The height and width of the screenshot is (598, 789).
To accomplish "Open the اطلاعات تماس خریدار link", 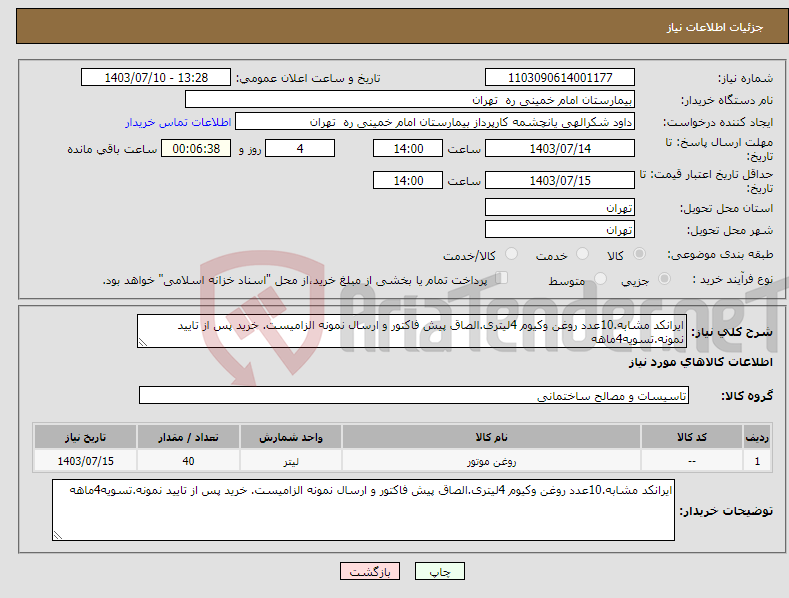I will coord(178,122).
